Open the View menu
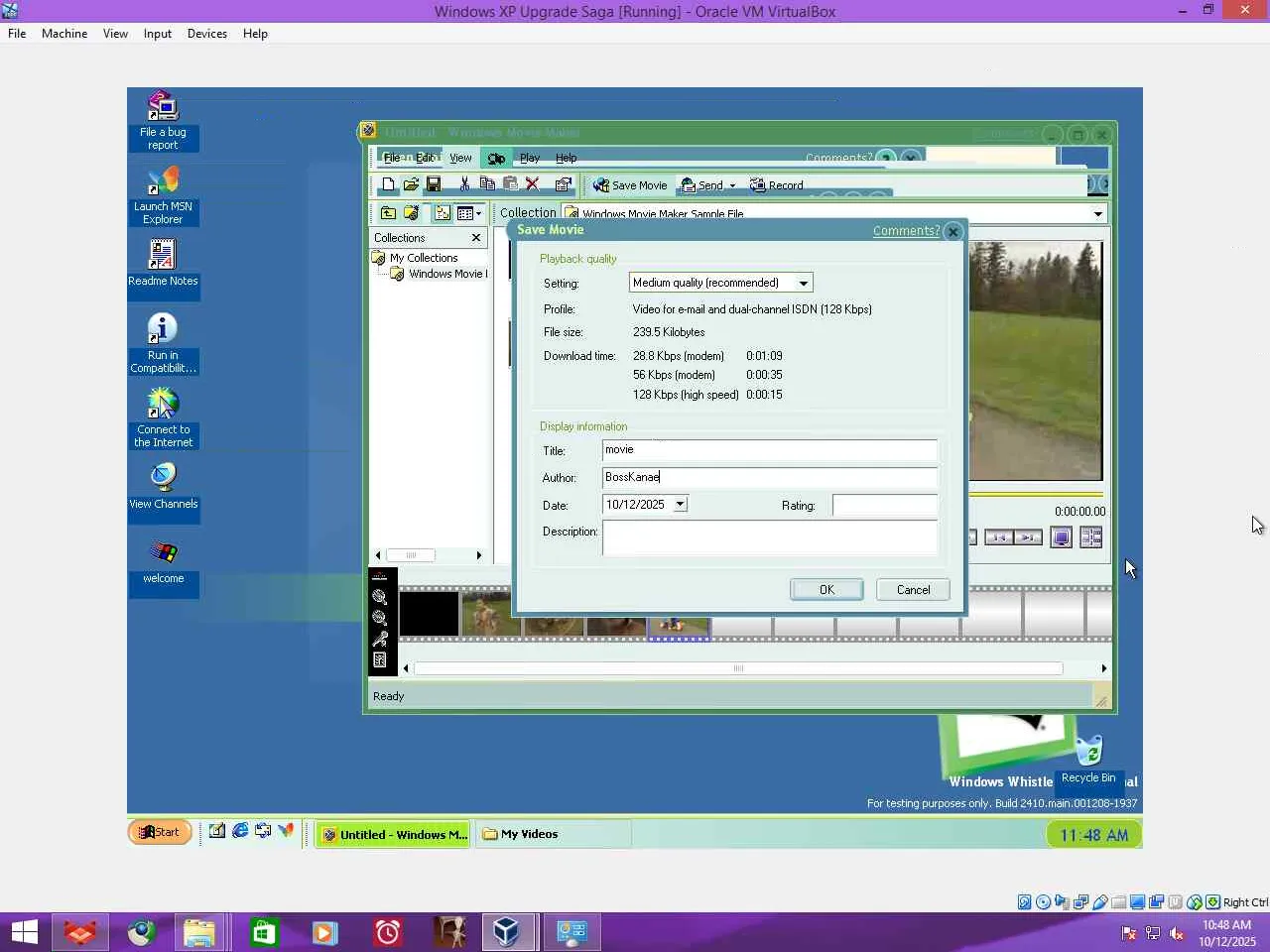 (x=460, y=158)
